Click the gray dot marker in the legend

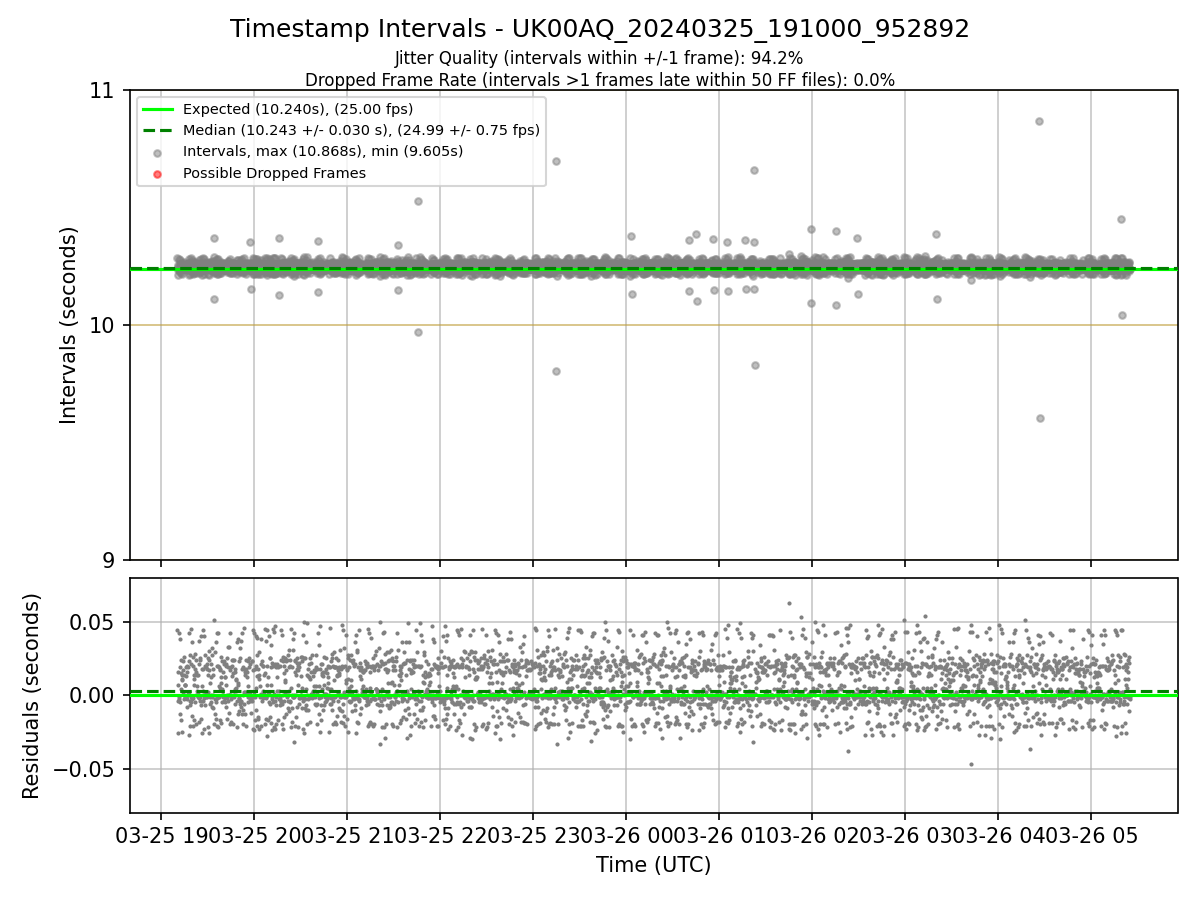tap(158, 152)
